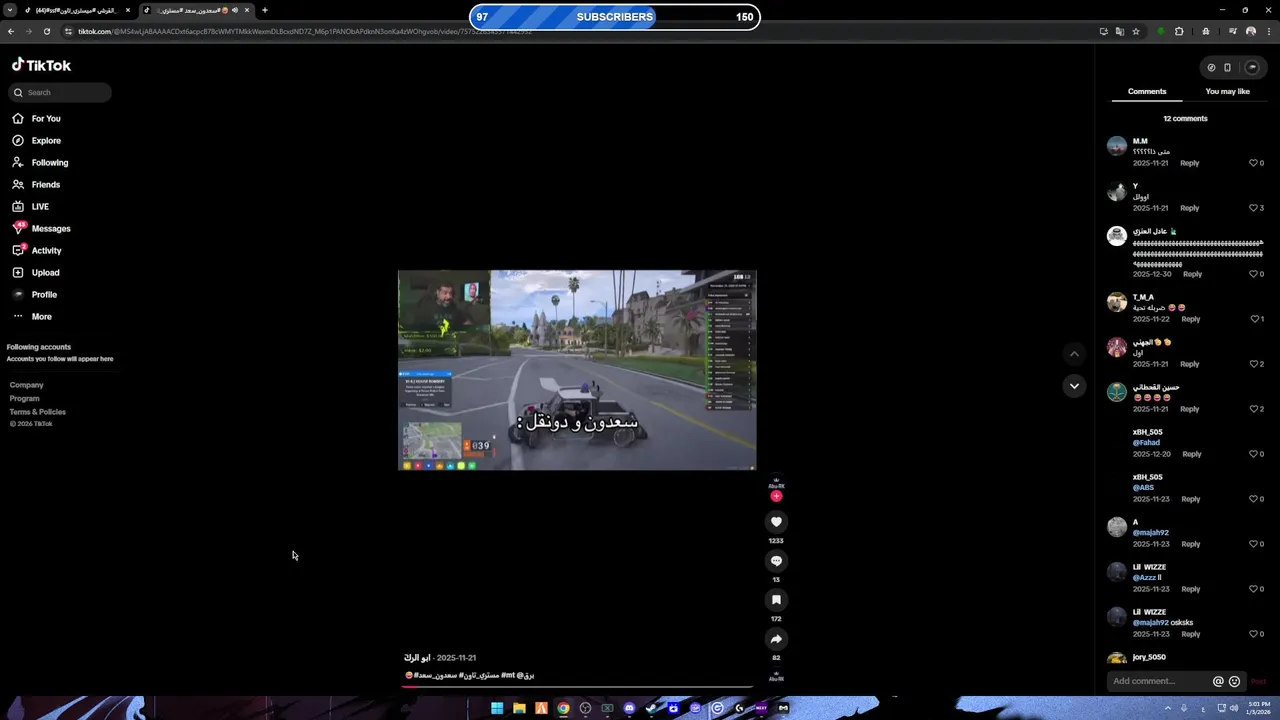This screenshot has width=1280, height=720.
Task: Open Steam from the taskbar
Action: (x=651, y=708)
